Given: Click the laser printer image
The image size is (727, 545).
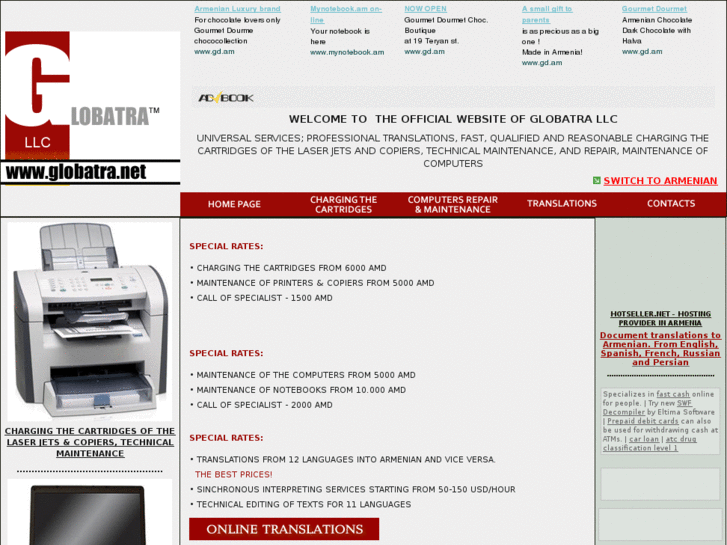Looking at the screenshot, I should point(89,321).
